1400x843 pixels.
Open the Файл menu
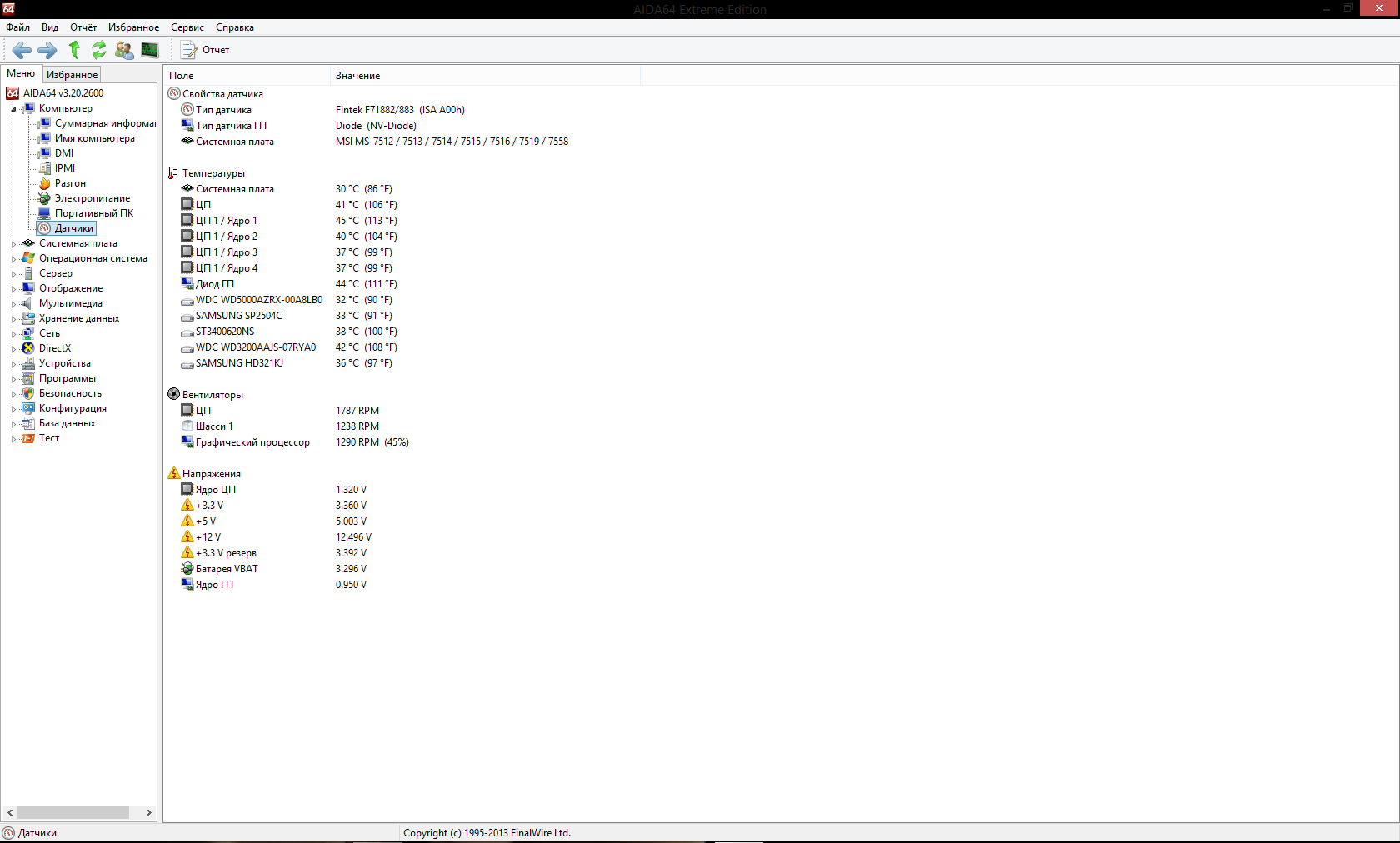(18, 27)
